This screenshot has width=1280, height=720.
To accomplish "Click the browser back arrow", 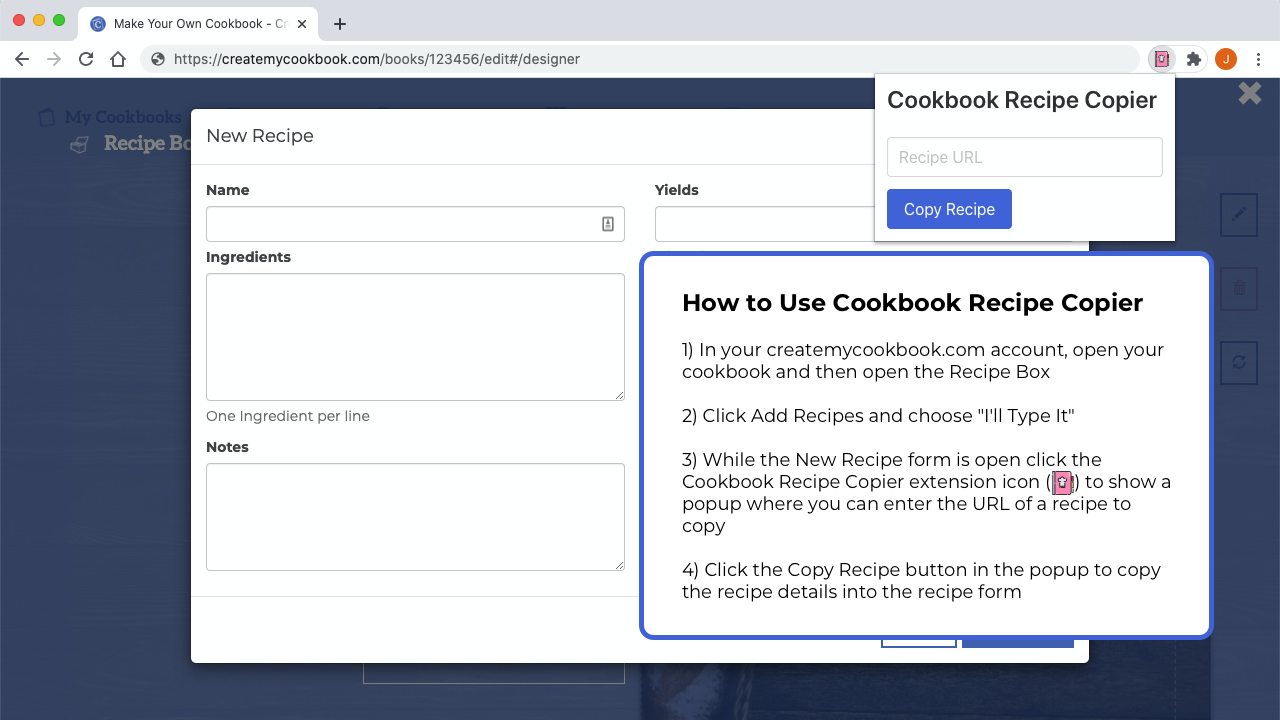I will tap(21, 58).
